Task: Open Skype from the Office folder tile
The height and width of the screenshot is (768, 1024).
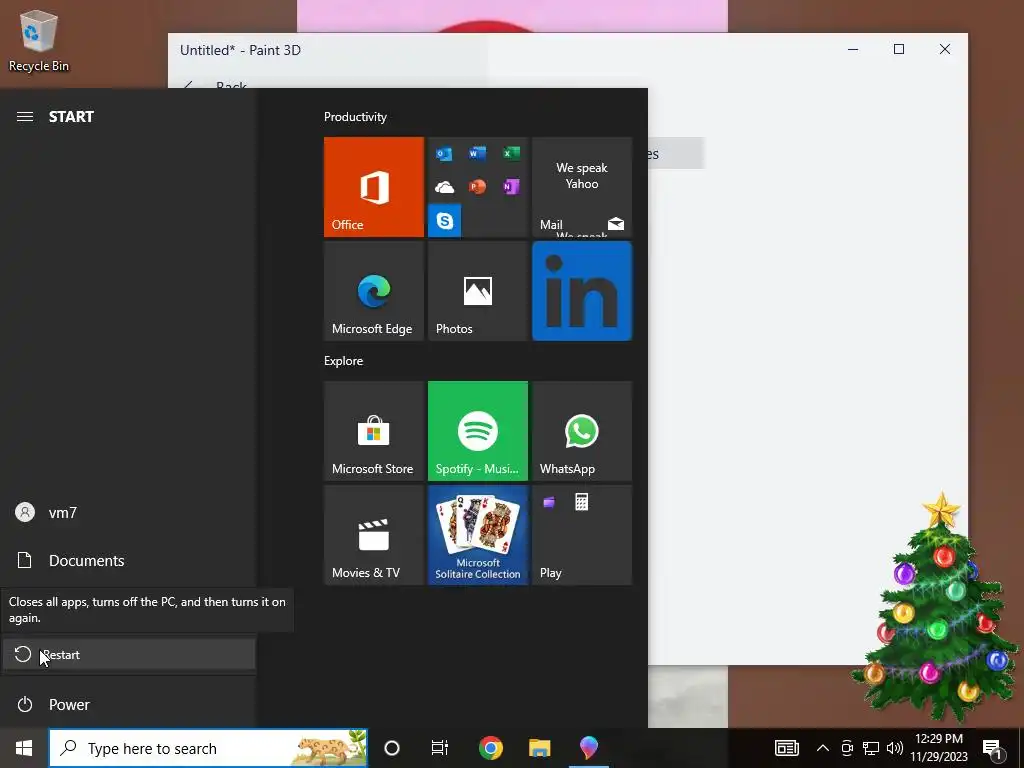Action: (x=444, y=221)
